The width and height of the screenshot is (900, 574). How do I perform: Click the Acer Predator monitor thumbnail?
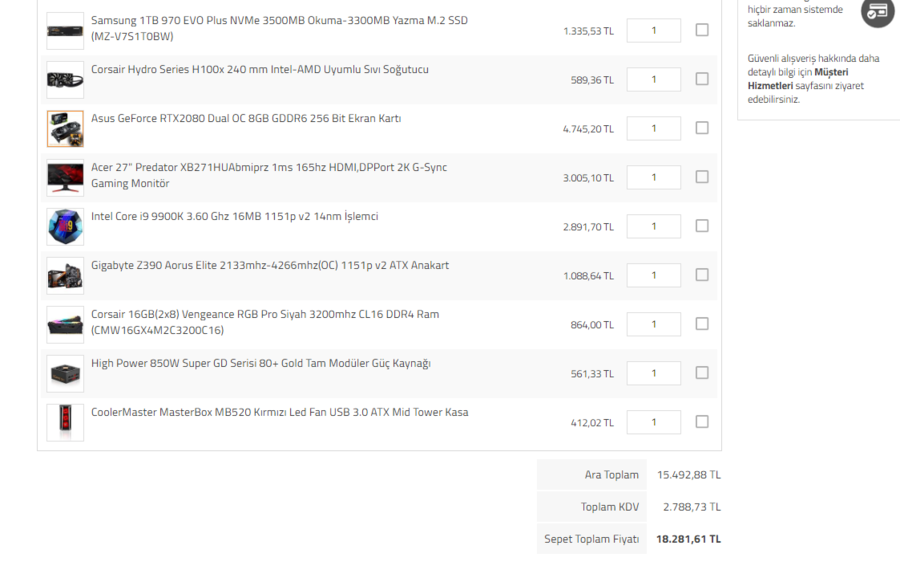coord(65,177)
